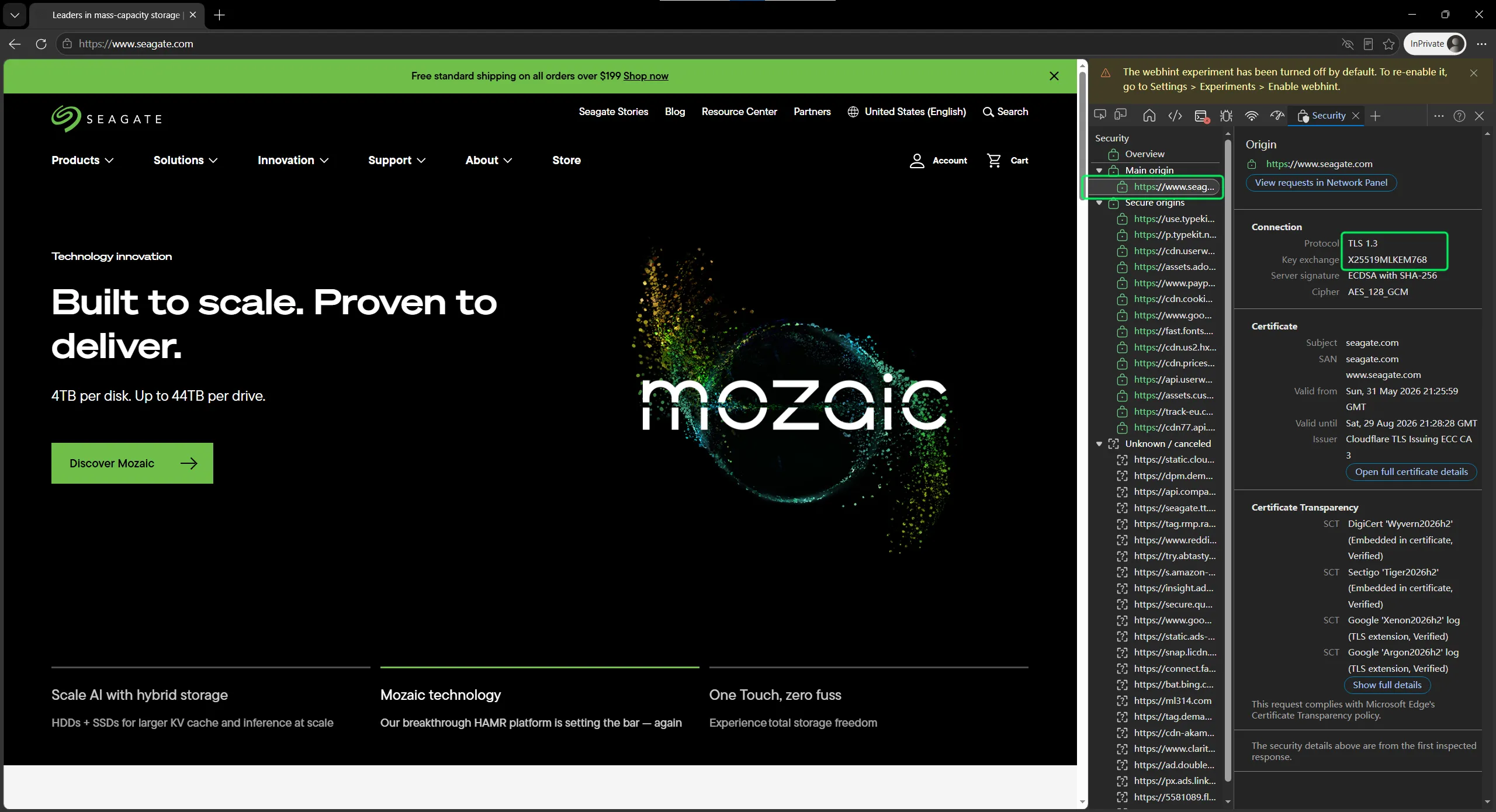Viewport: 1496px width, 812px height.
Task: Follow the origin link https://www.seagate.com in the Origin panel
Action: 1319,164
